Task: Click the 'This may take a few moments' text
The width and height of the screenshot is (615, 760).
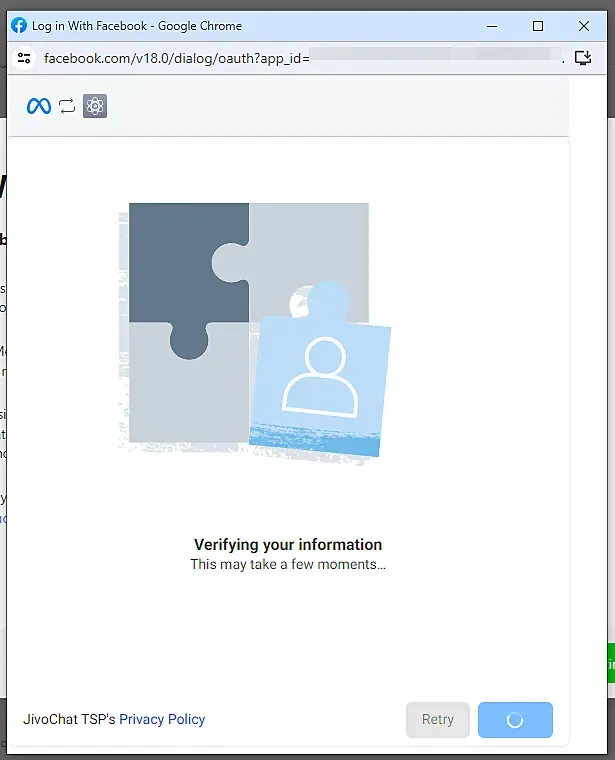Action: click(x=288, y=564)
